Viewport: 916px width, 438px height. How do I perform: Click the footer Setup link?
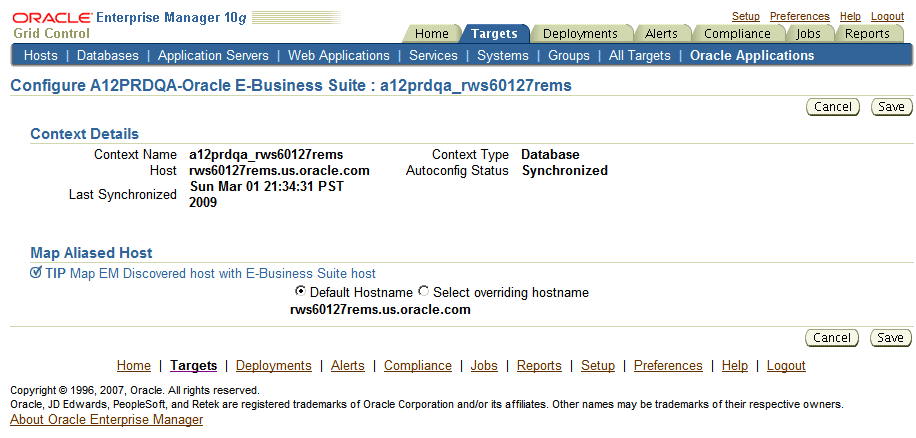pos(598,366)
